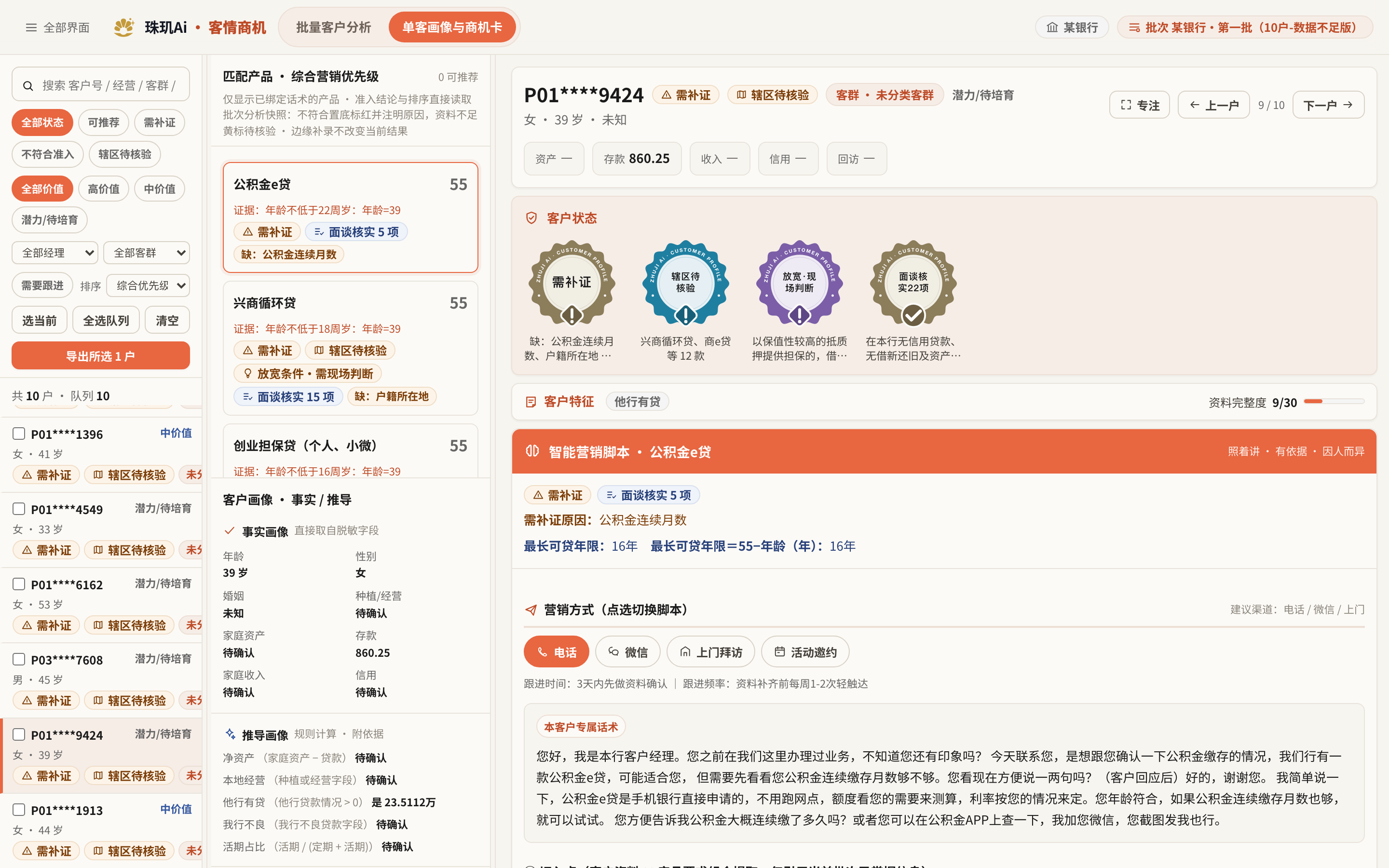The width and height of the screenshot is (1389, 868).
Task: Click the 专注 focus frame icon
Action: [x=1126, y=105]
